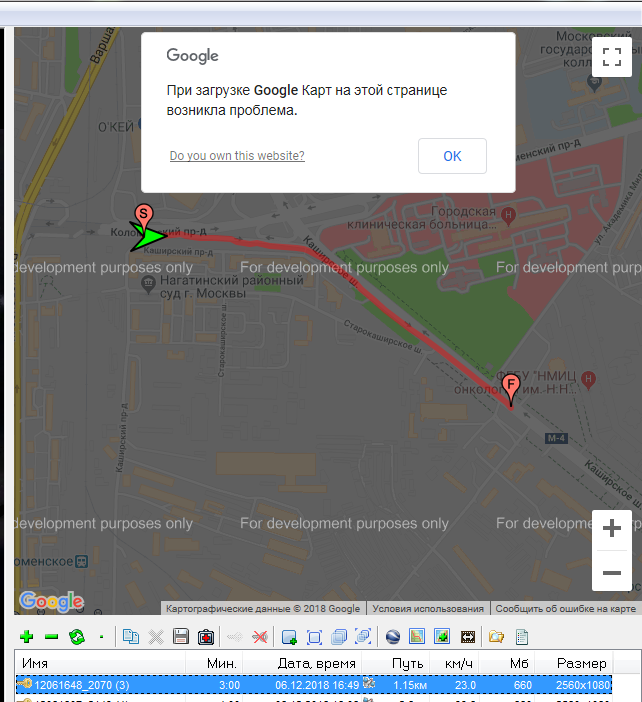Viewport: 642px width, 702px height.
Task: Click the floppy disk save icon
Action: [181, 637]
